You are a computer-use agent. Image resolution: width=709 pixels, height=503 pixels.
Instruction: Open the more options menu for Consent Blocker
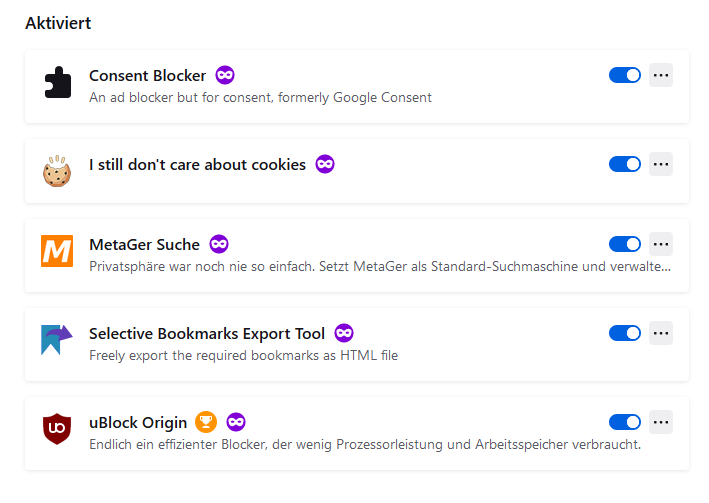[661, 75]
